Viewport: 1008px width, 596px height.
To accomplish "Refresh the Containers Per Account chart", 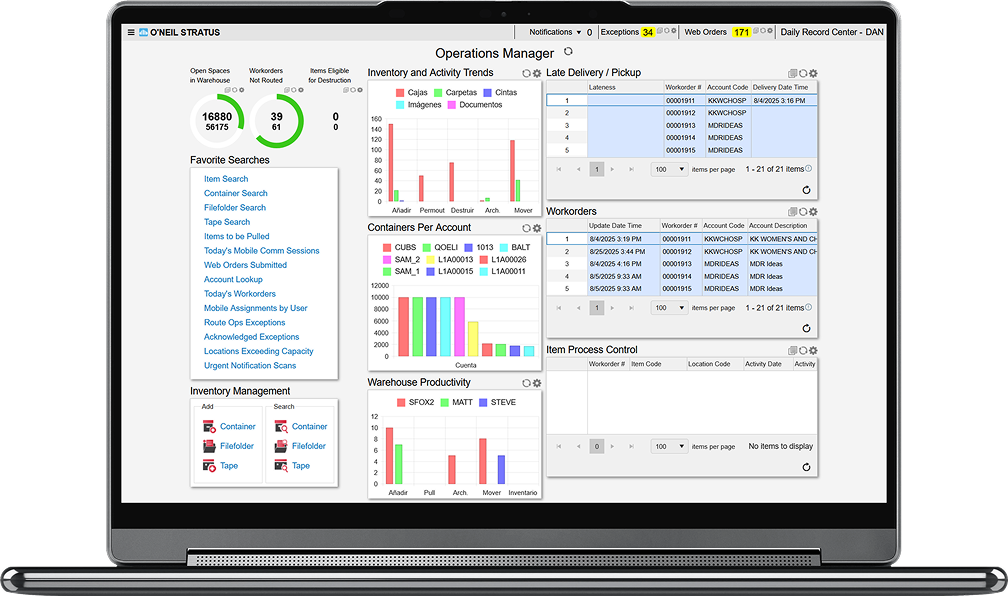I will [x=526, y=228].
